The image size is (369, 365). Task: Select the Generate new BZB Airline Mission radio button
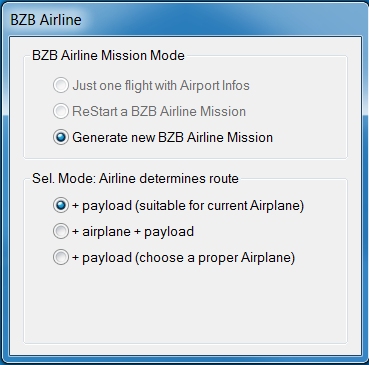click(x=61, y=137)
